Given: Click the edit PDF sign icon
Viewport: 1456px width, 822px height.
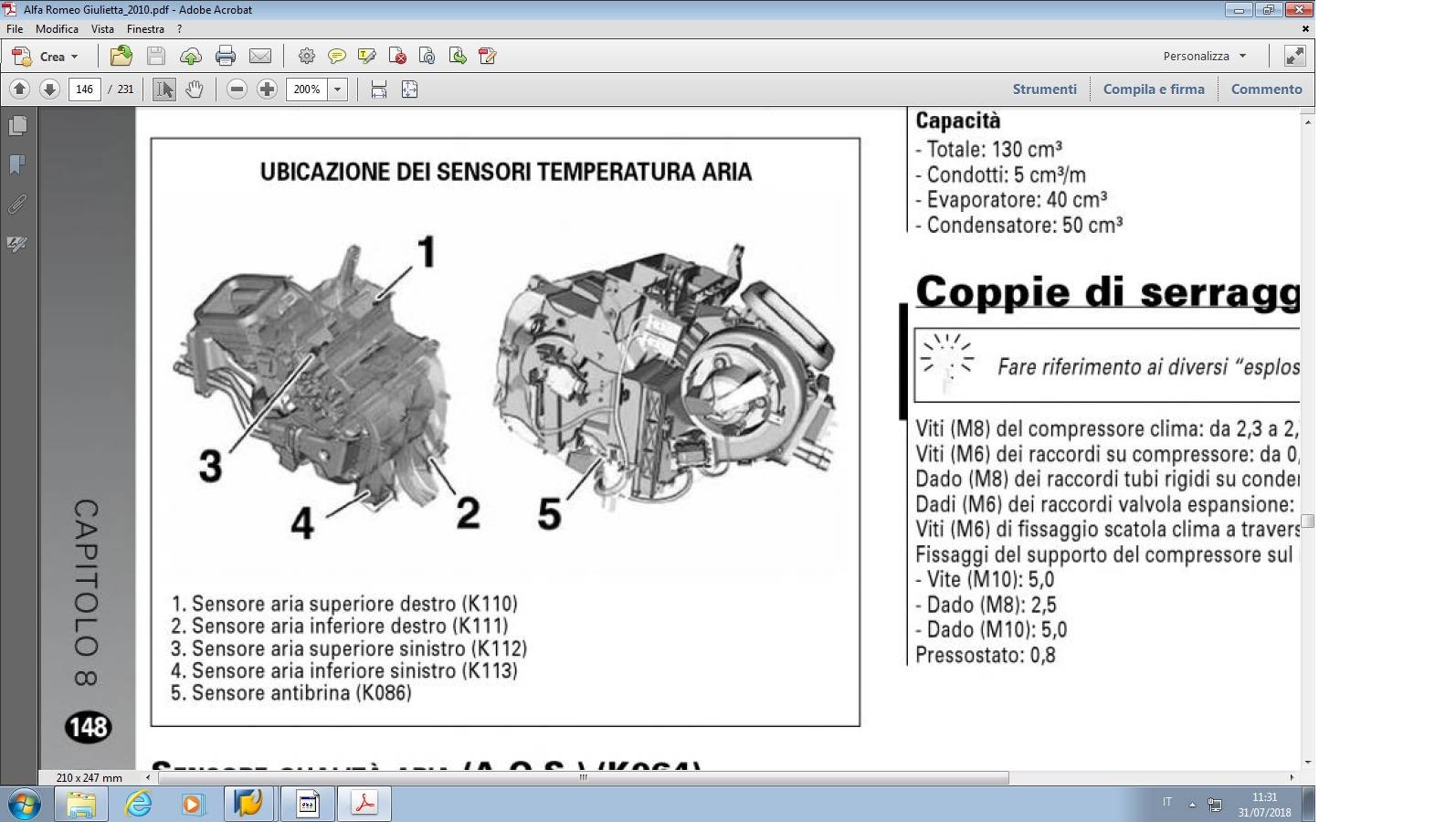Looking at the screenshot, I should pyautogui.click(x=488, y=57).
